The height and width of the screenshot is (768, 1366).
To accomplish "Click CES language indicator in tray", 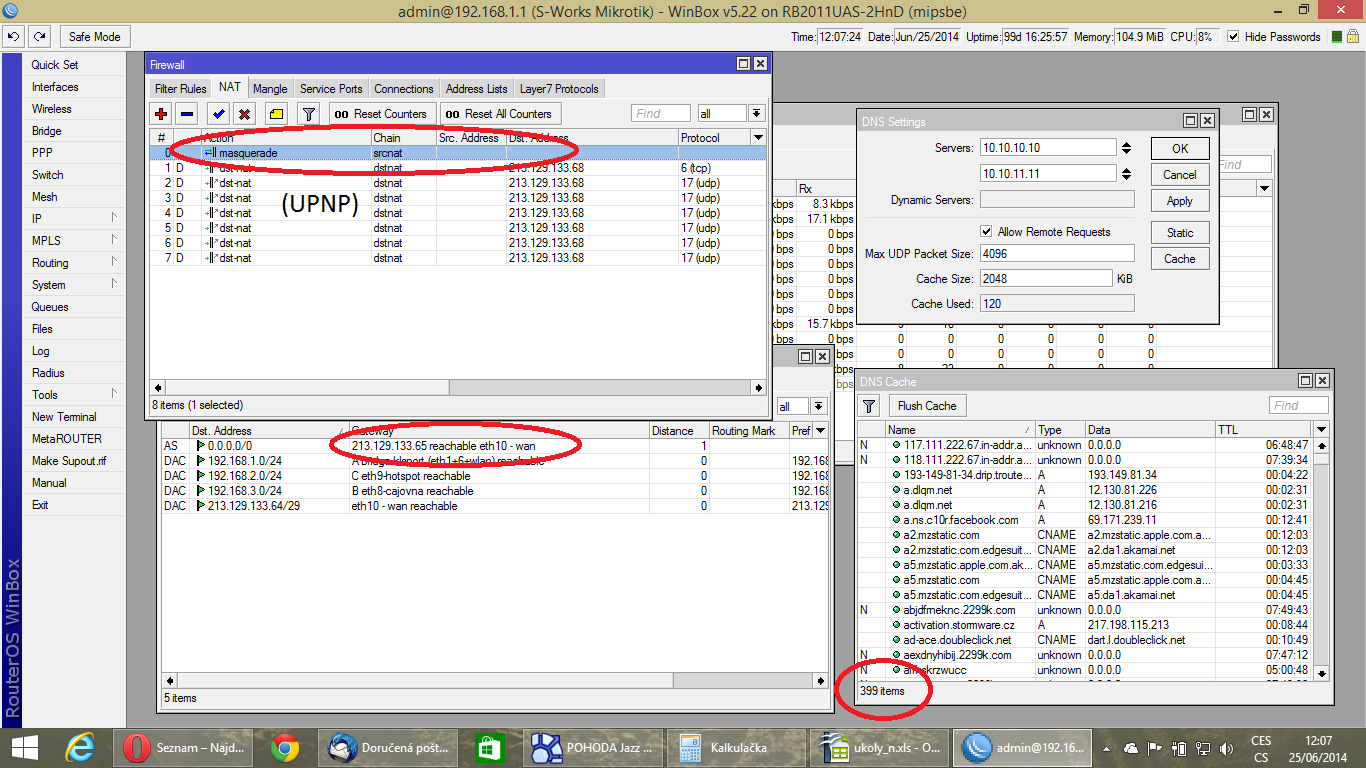I will point(1261,741).
